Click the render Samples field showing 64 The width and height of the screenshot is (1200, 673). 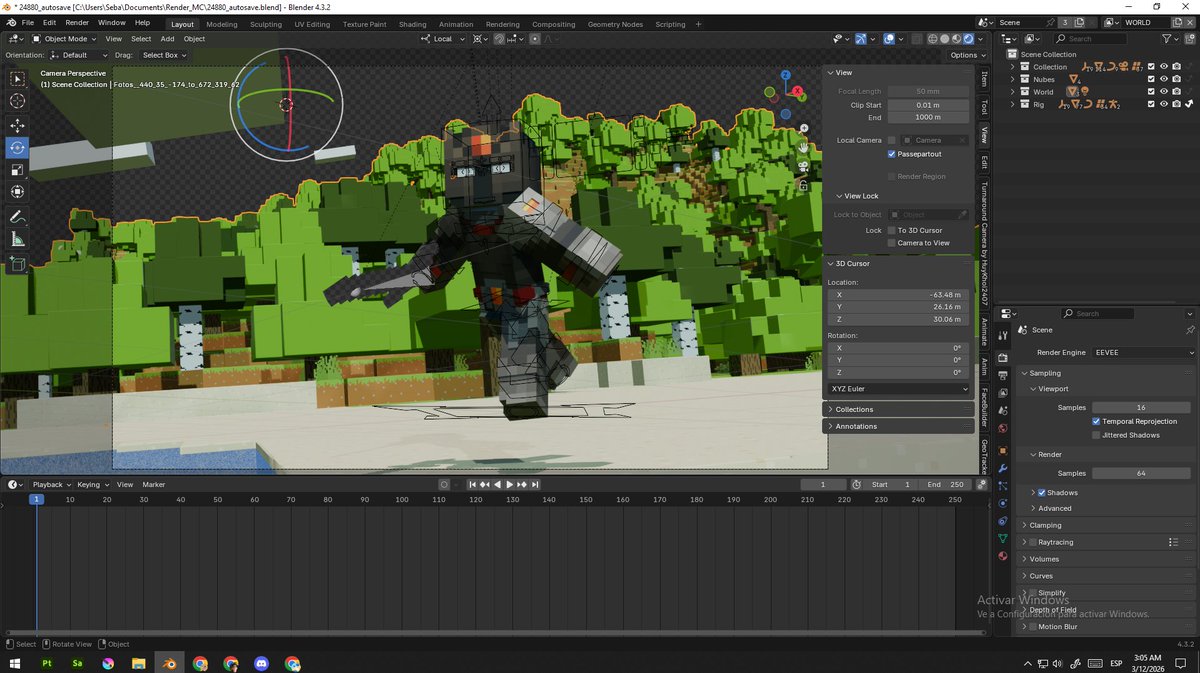tap(1141, 473)
